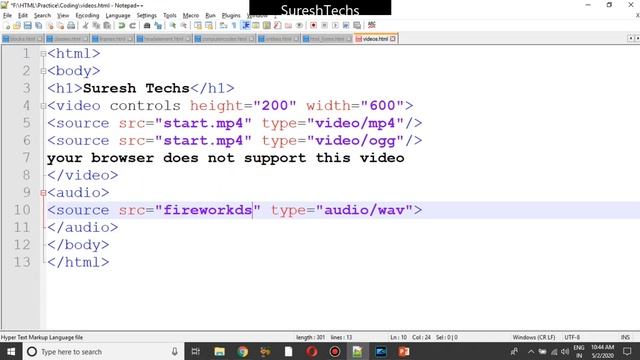This screenshot has width=640, height=360.
Task: Open the Encoding menu
Action: (87, 16)
